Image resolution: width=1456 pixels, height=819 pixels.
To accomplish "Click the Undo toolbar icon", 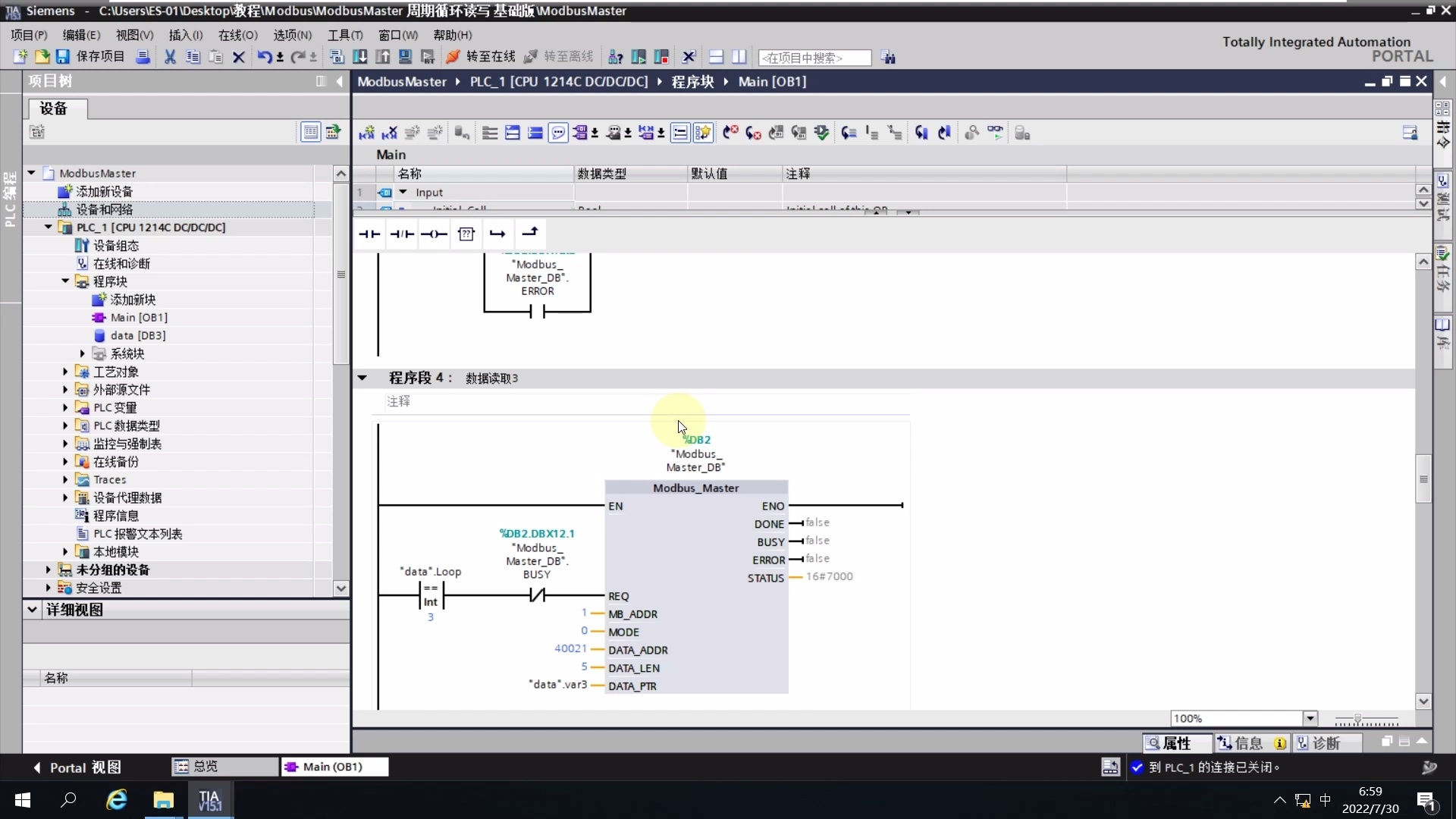I will click(x=265, y=57).
